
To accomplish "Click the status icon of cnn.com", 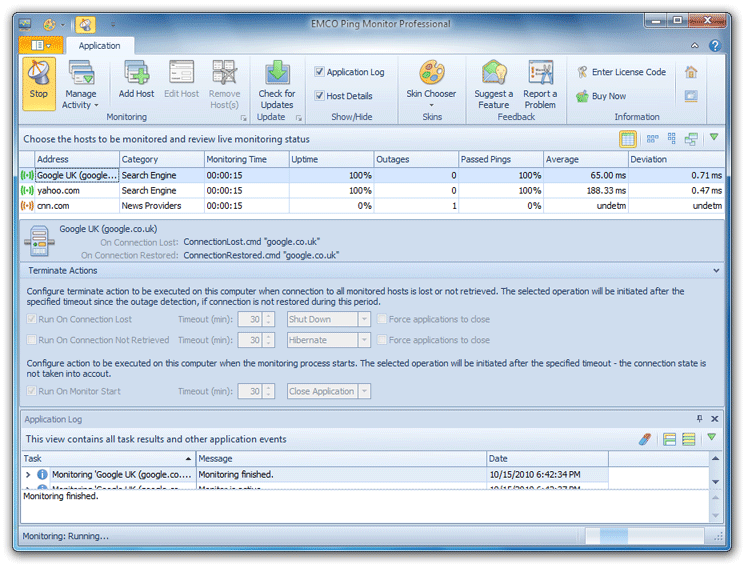I will pos(27,206).
